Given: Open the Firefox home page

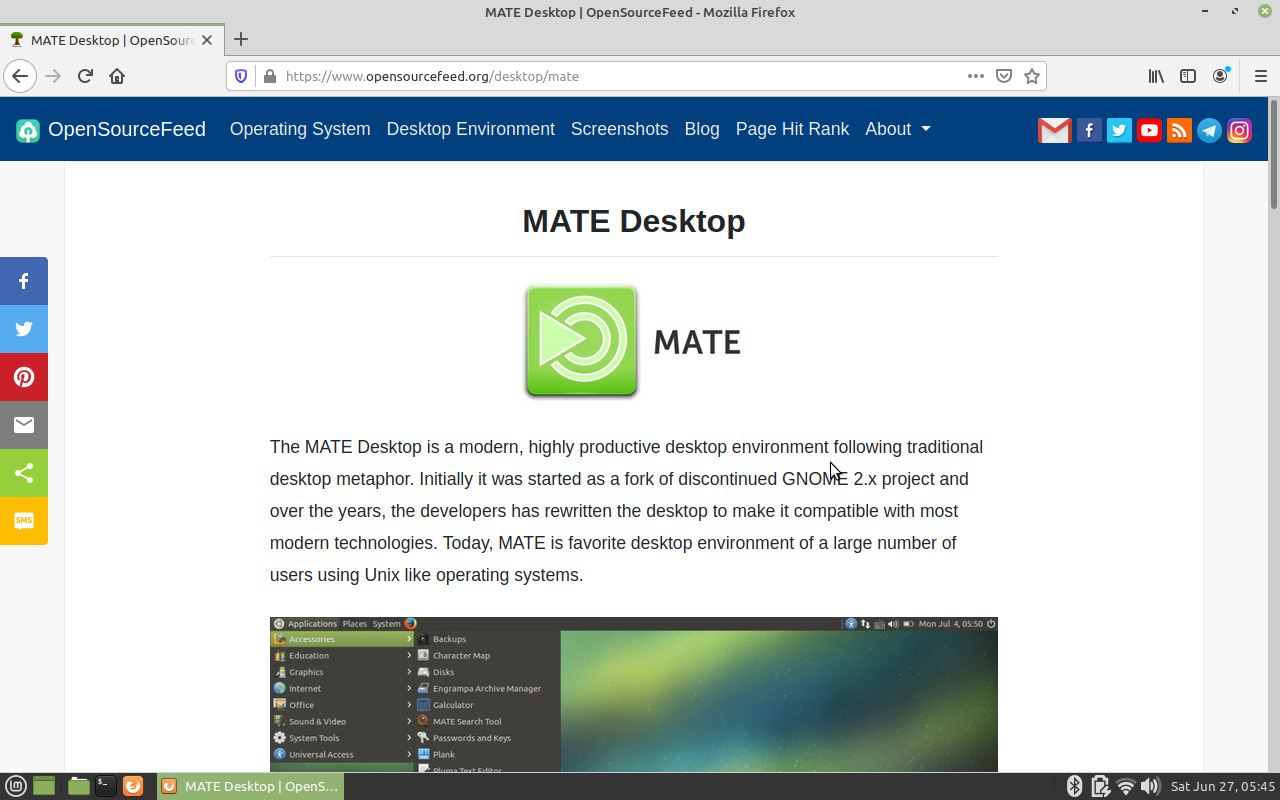Looking at the screenshot, I should (x=117, y=76).
